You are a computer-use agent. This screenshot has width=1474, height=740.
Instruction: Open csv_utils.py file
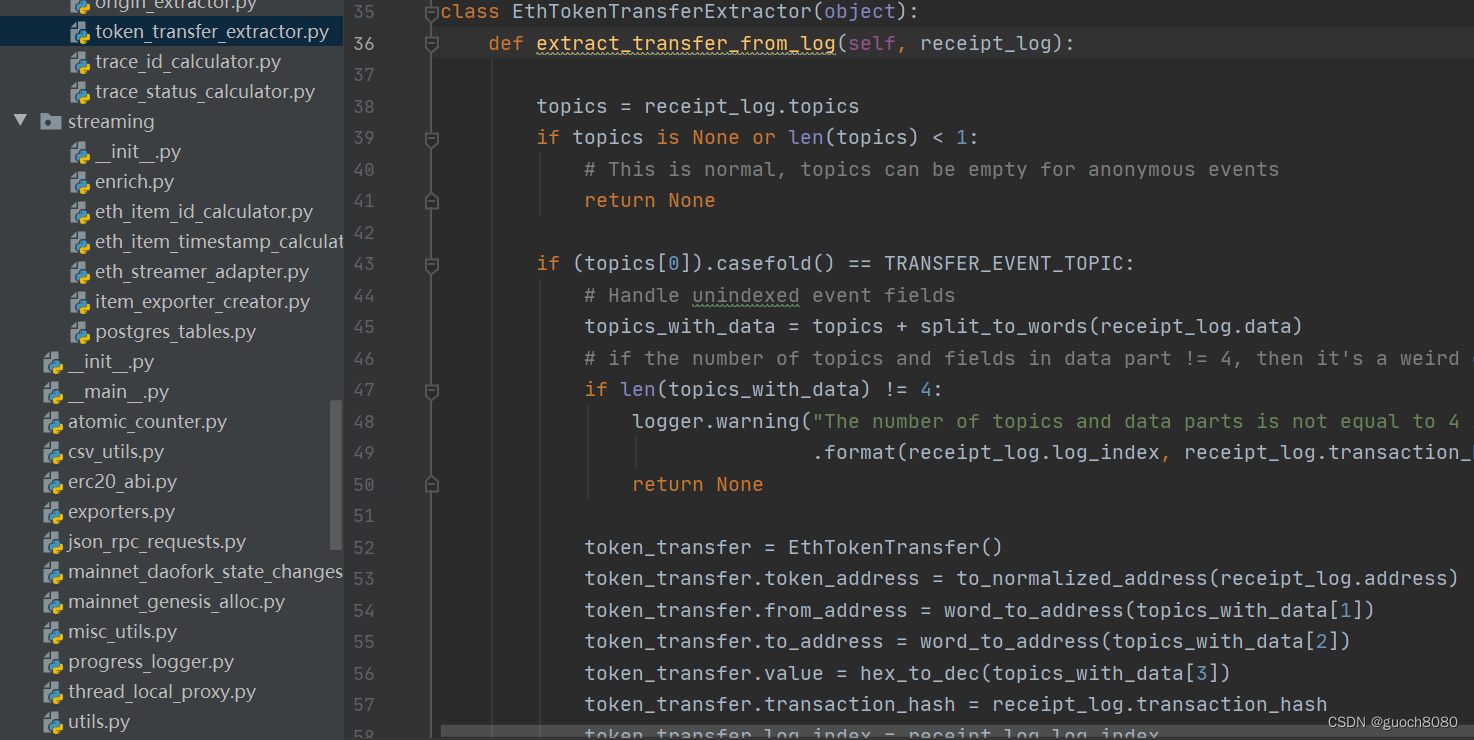pos(116,452)
